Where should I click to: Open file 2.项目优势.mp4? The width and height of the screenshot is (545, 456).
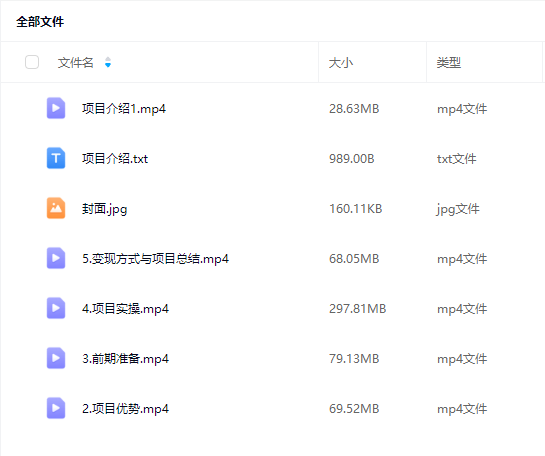pyautogui.click(x=125, y=409)
